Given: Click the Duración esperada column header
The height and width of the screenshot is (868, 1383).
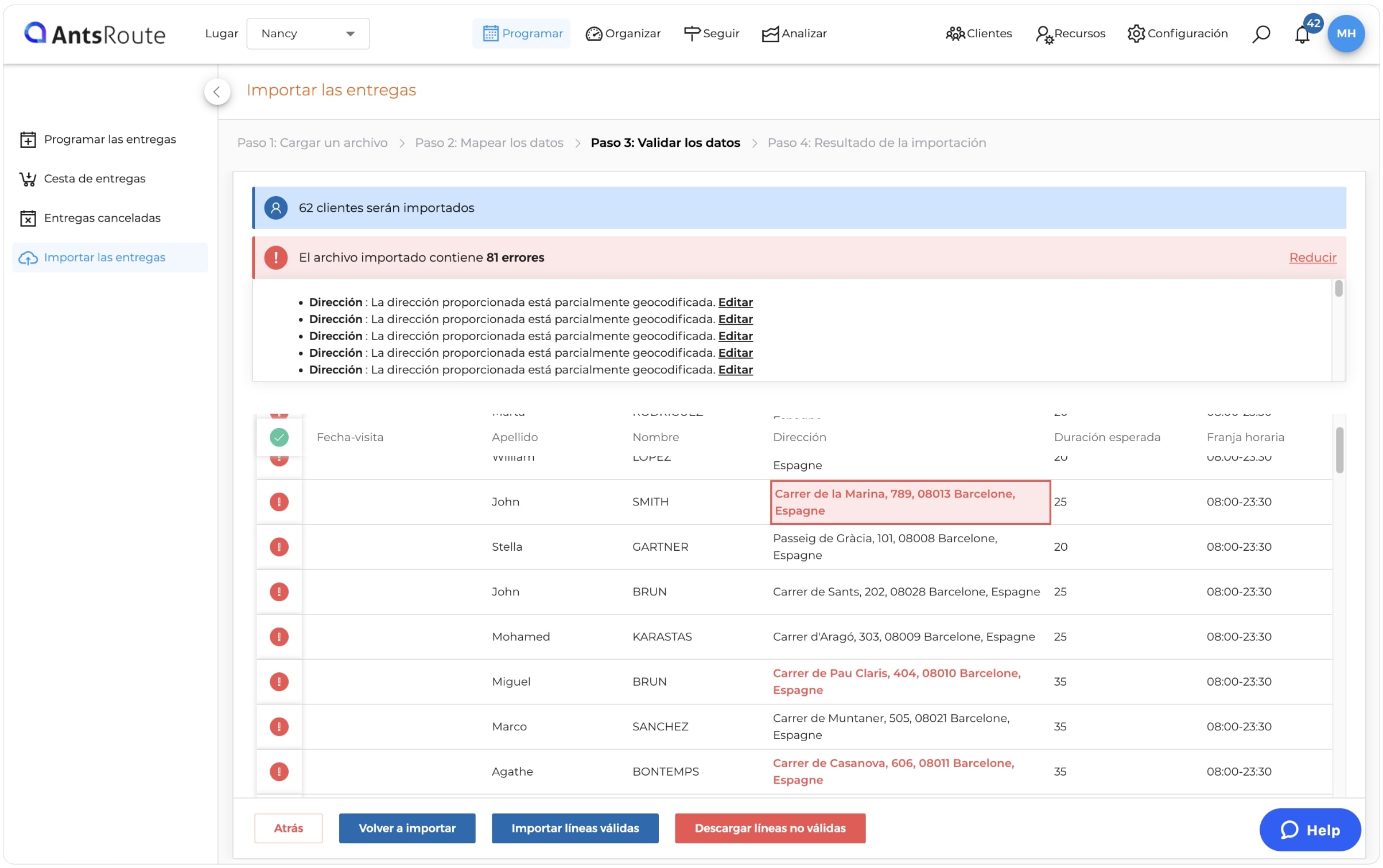Looking at the screenshot, I should (1106, 438).
